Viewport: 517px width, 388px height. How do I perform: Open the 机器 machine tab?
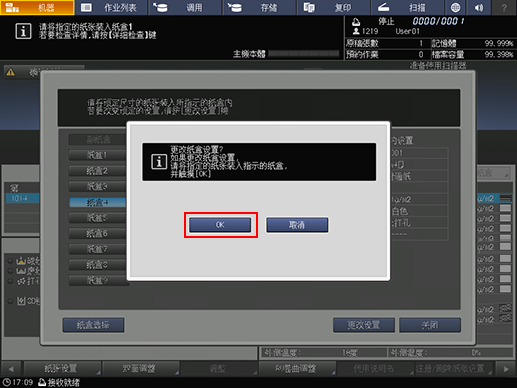click(x=37, y=7)
